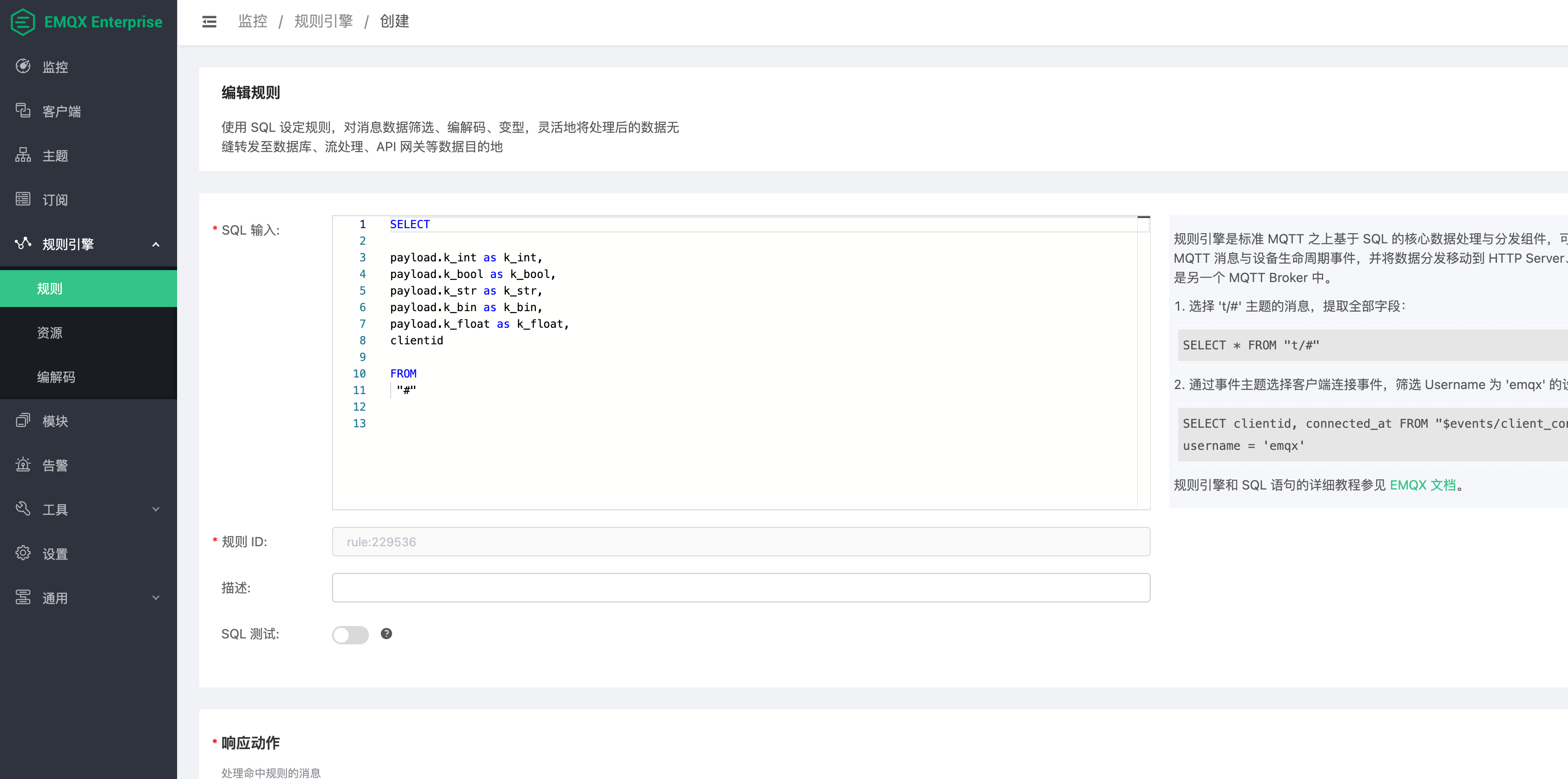Go to 规则引擎 breadcrumb link

point(323,21)
